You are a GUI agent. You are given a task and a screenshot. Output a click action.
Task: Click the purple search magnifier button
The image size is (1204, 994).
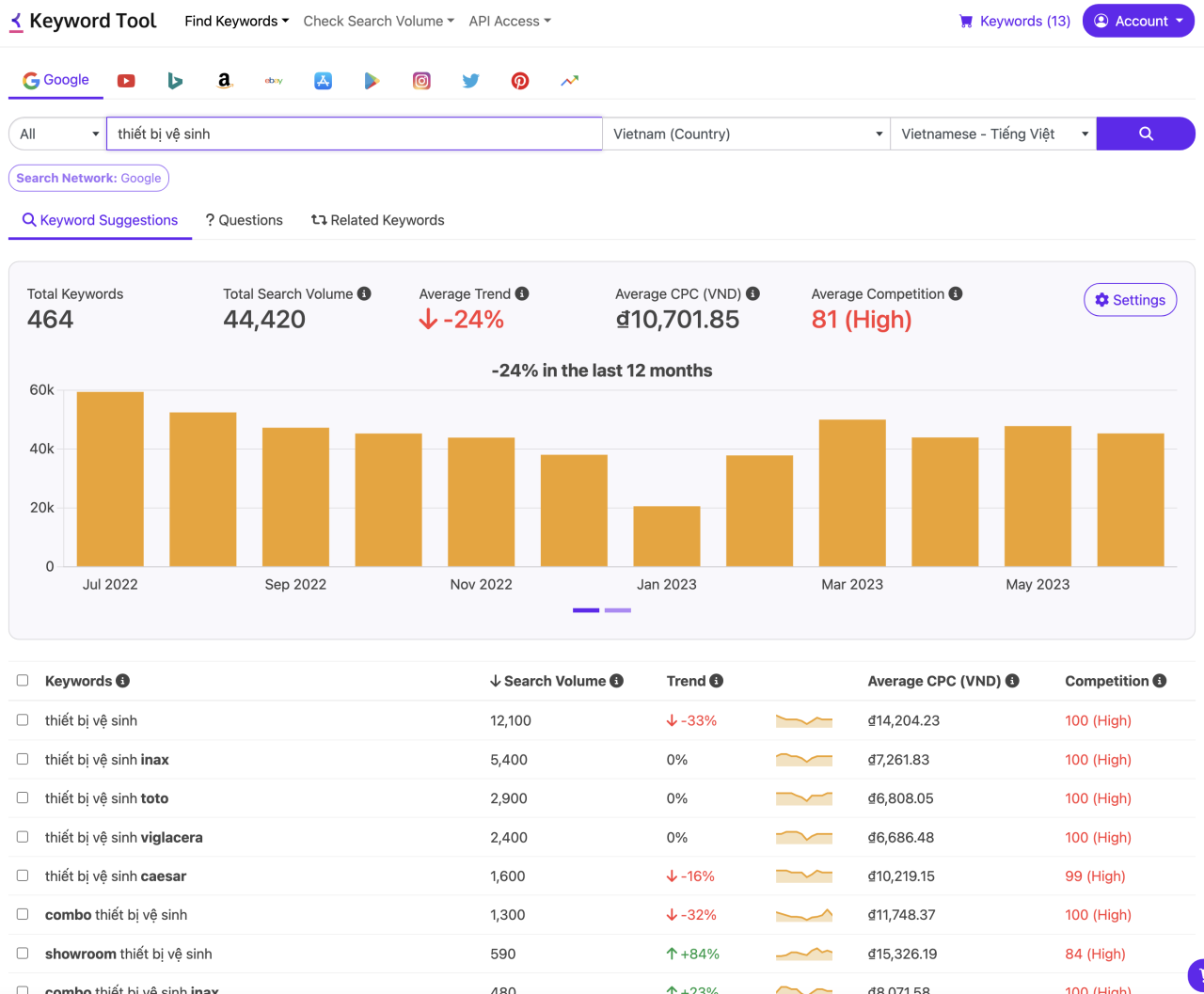1146,134
